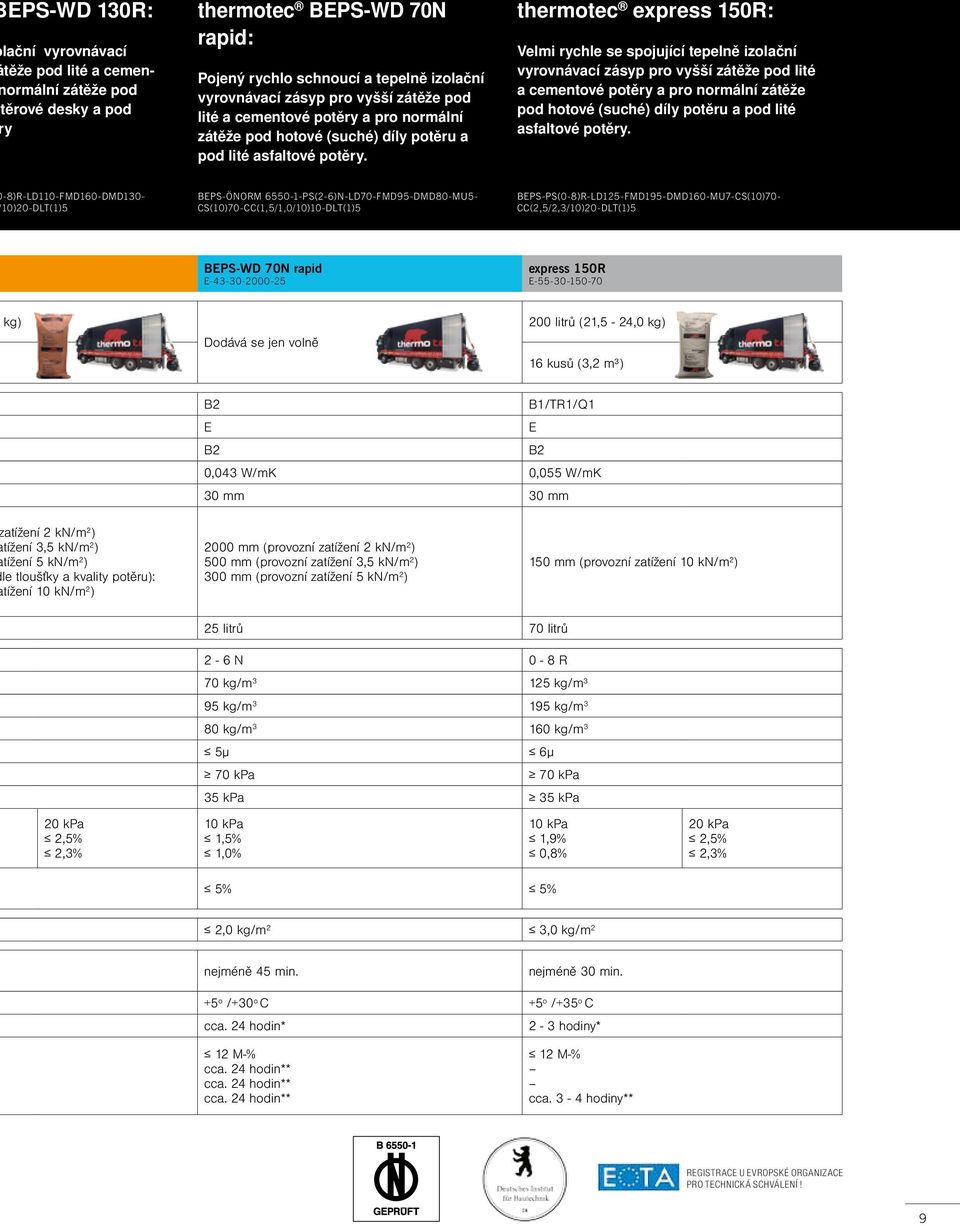Select the "B1/TR1/Q1" cell
The image size is (960, 1226).
[561, 405]
